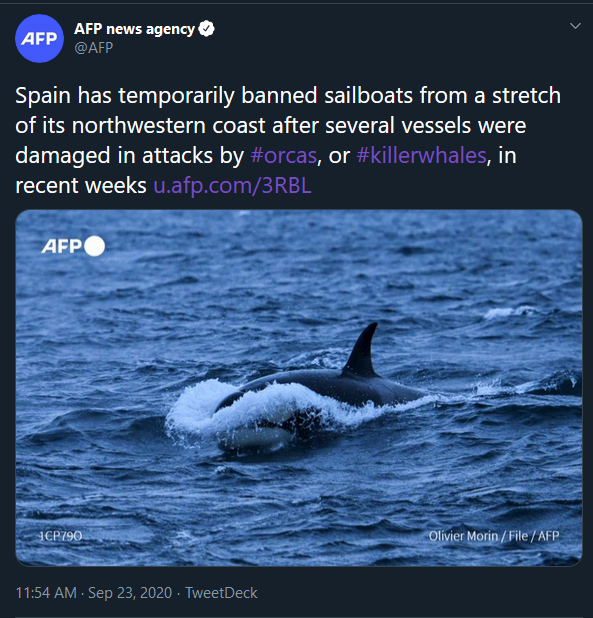The width and height of the screenshot is (593, 618).
Task: Follow the u.afp.com/3RBL link
Action: pos(232,185)
